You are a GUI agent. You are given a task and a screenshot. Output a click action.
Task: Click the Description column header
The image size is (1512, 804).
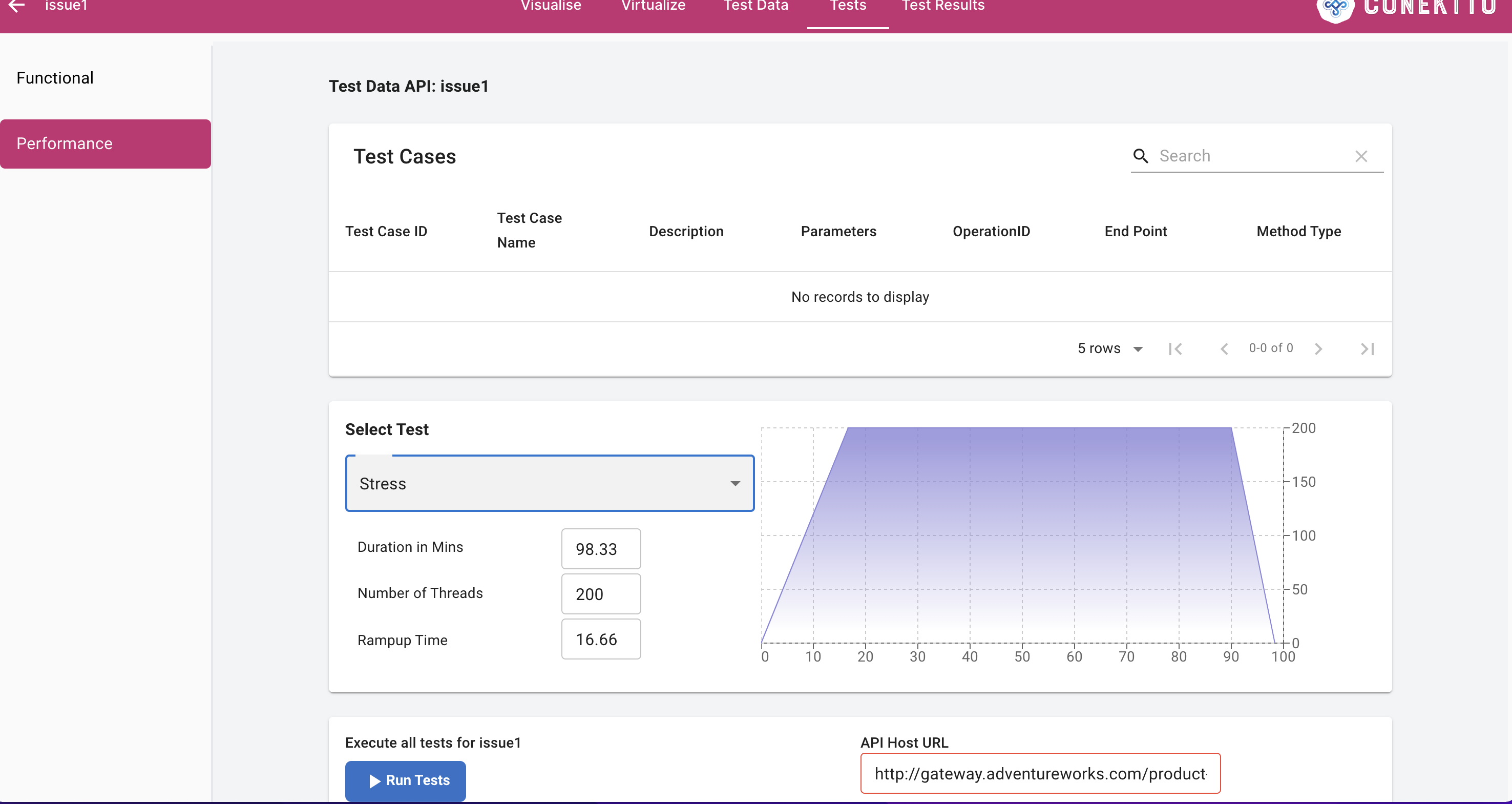686,232
